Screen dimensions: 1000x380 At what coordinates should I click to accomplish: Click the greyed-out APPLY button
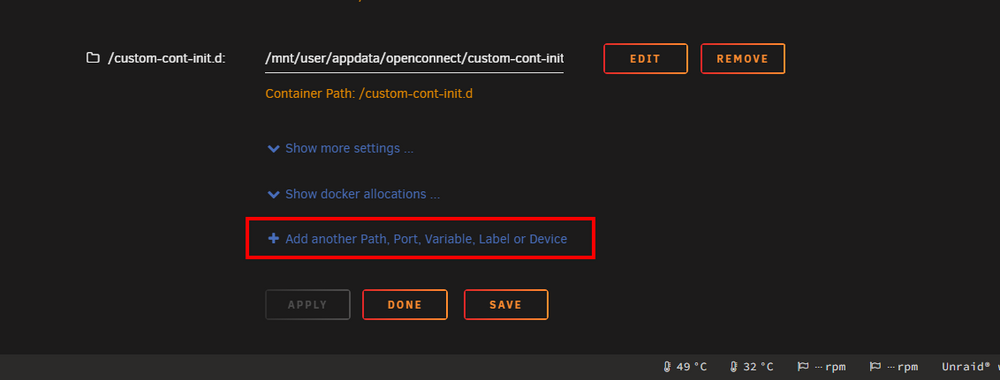point(307,305)
